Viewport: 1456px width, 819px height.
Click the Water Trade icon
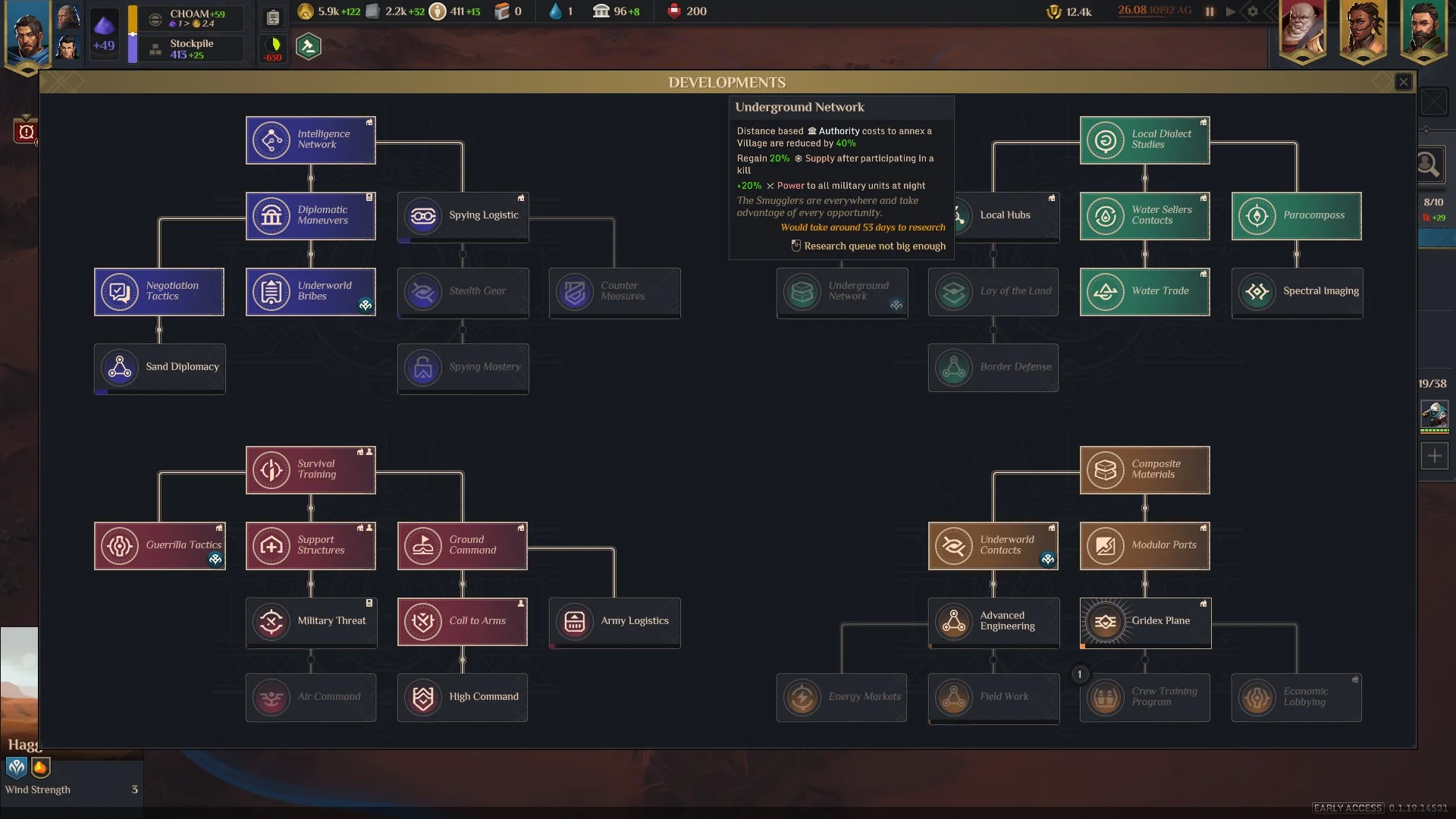1106,292
